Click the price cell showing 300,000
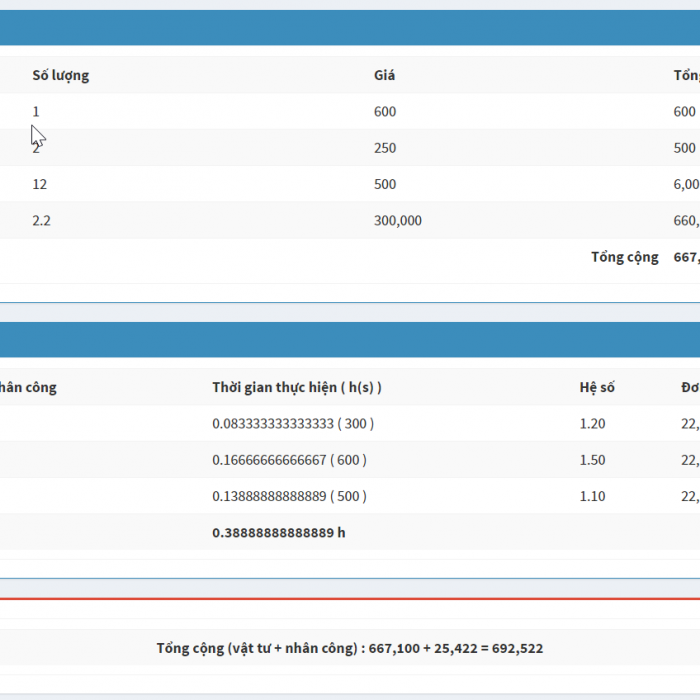The width and height of the screenshot is (700, 700). pos(397,220)
